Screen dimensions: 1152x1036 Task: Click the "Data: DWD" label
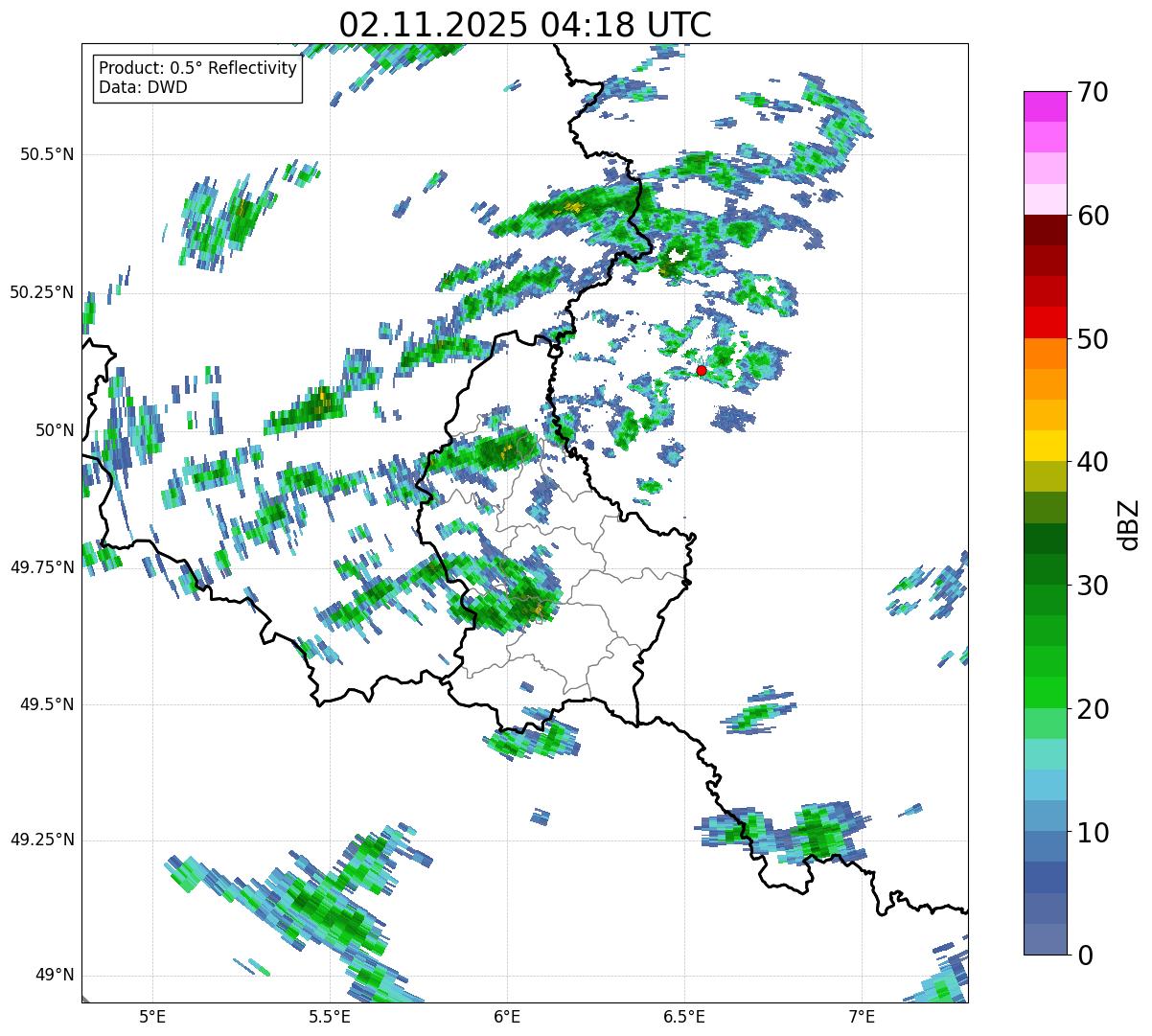tap(143, 87)
